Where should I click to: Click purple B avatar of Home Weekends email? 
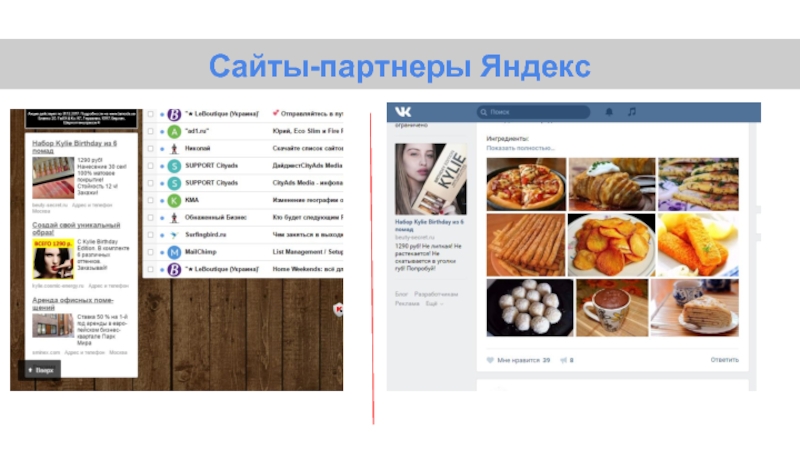click(174, 269)
